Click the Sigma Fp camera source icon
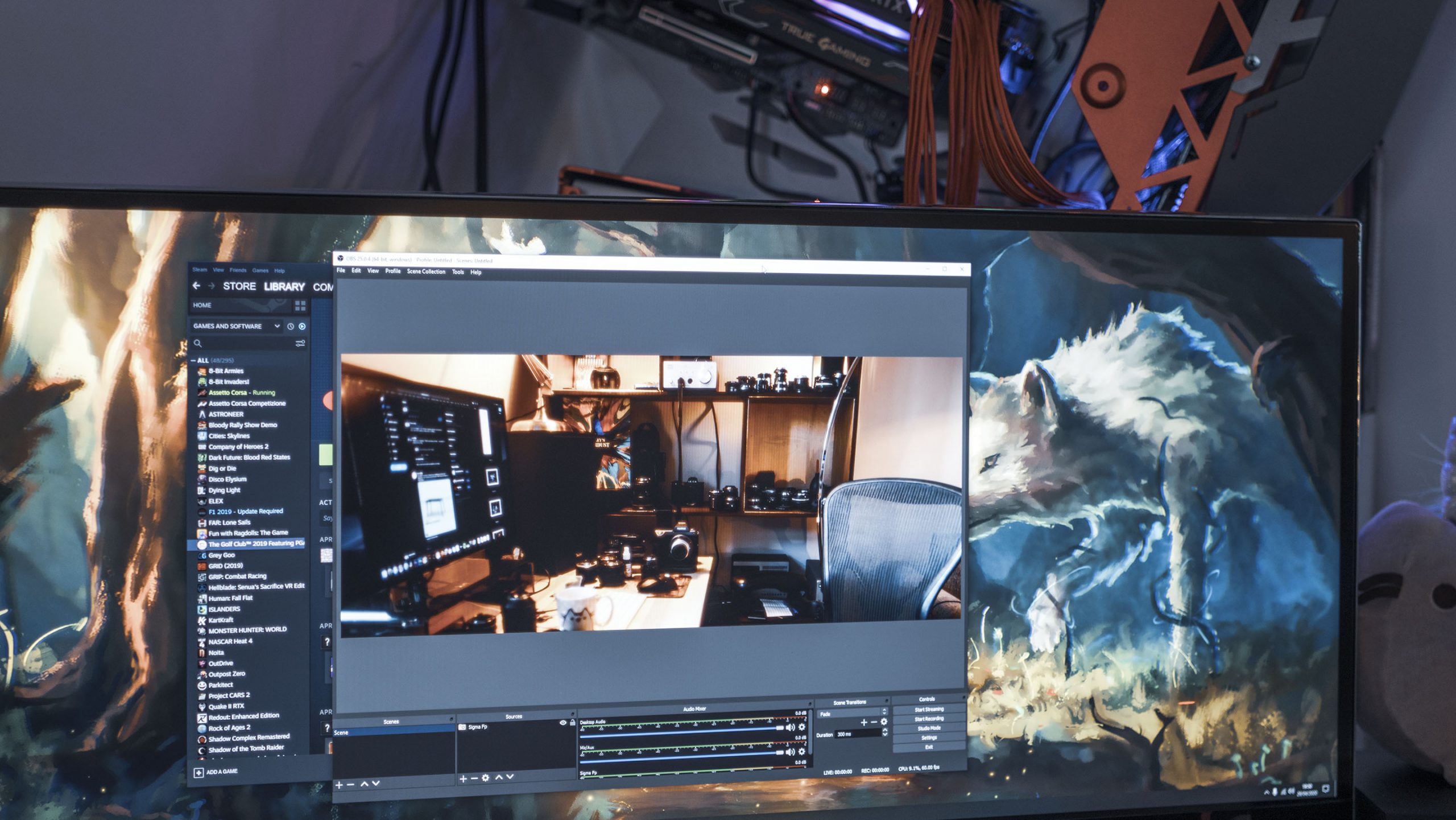 [x=462, y=727]
